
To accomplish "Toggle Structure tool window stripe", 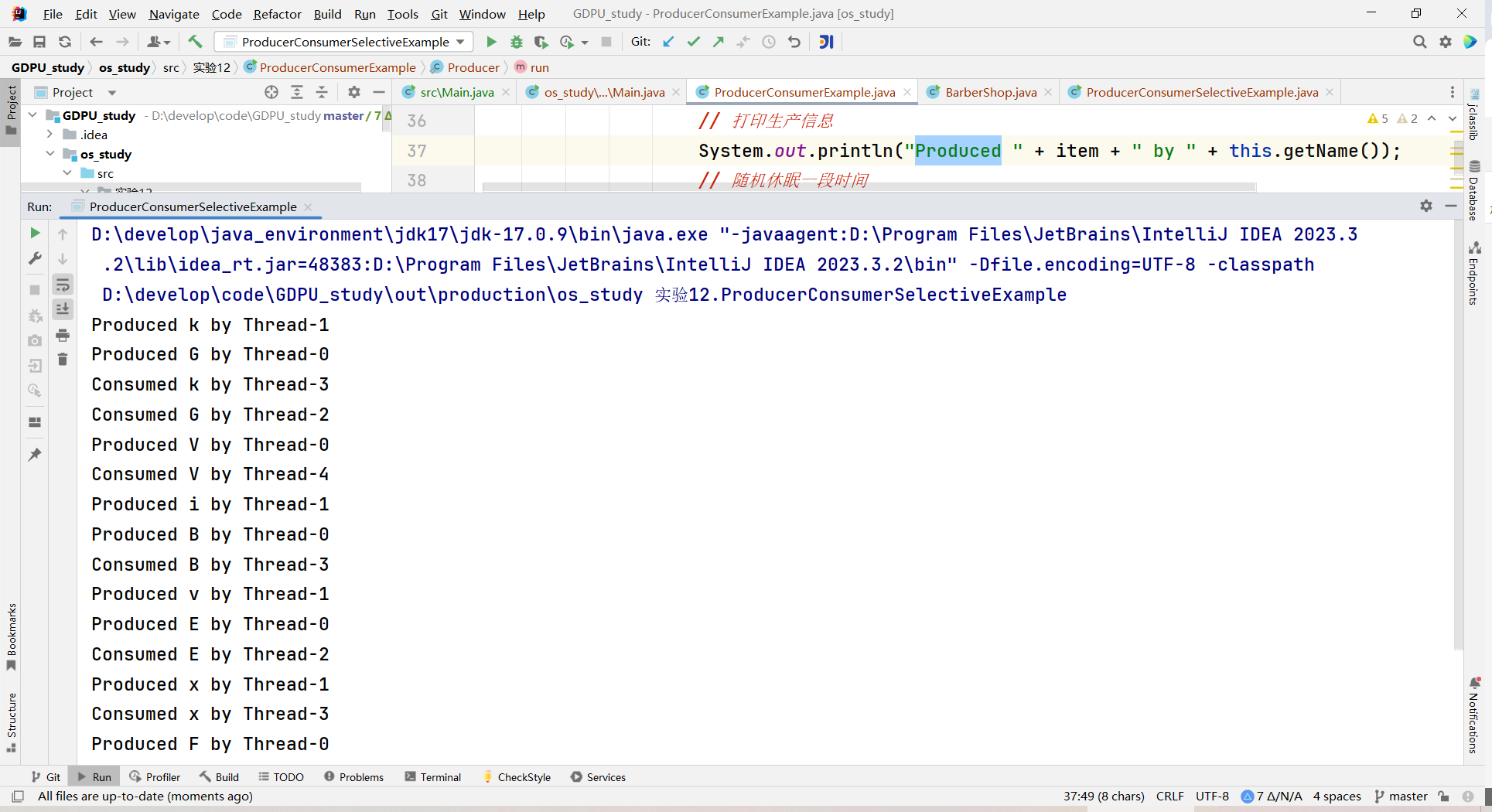I will [11, 722].
